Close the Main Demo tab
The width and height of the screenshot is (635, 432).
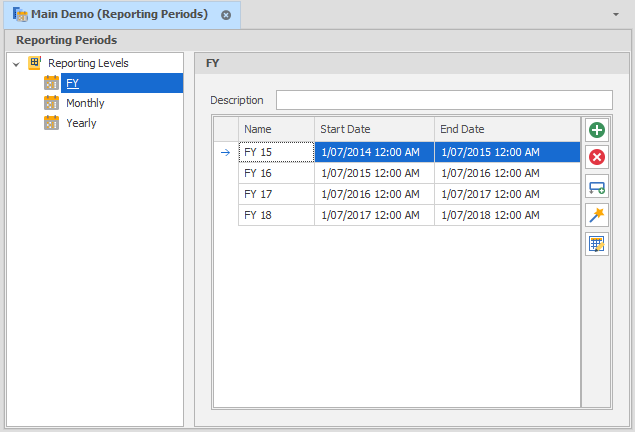(226, 15)
